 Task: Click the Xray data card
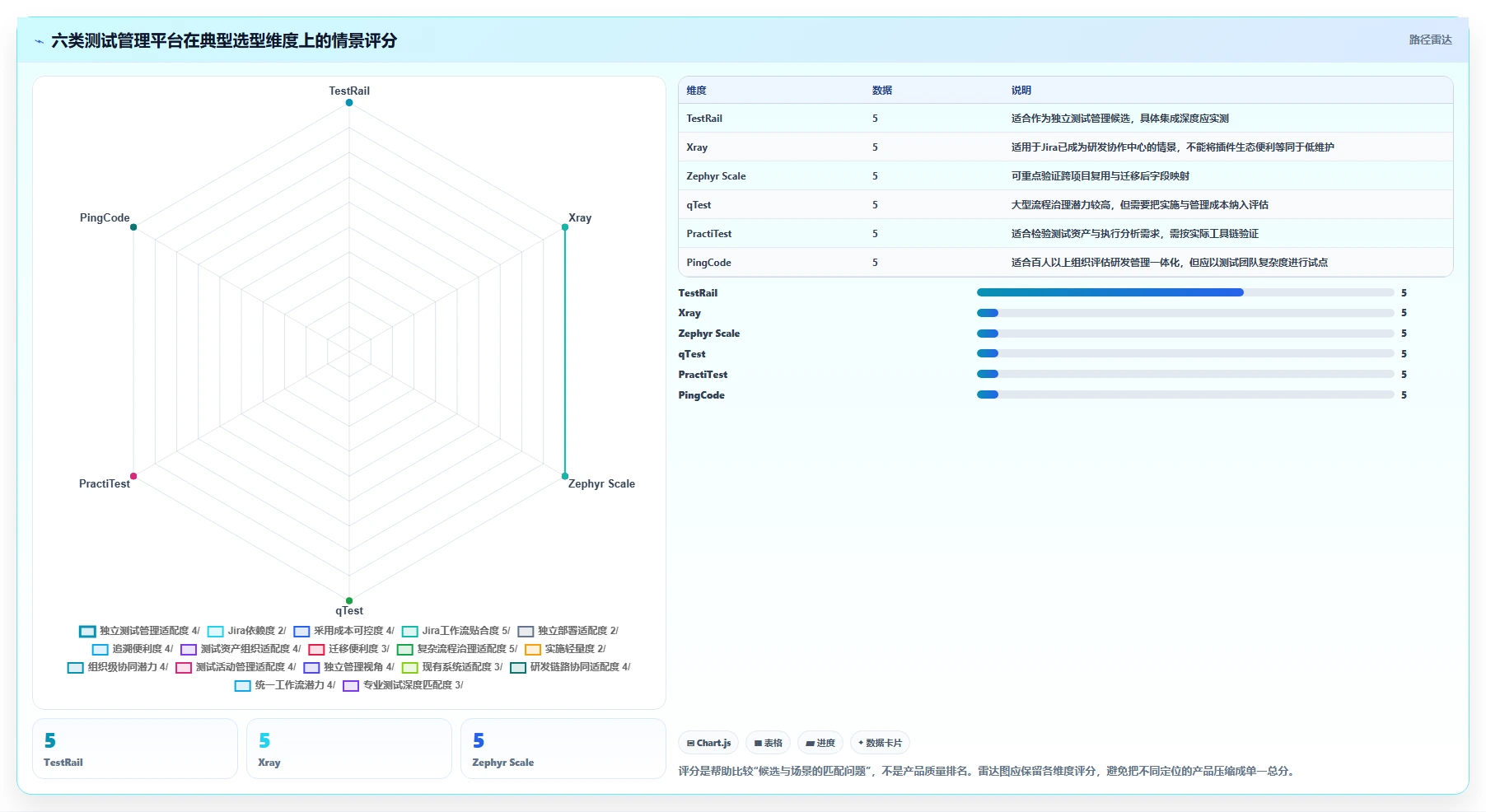coord(349,749)
